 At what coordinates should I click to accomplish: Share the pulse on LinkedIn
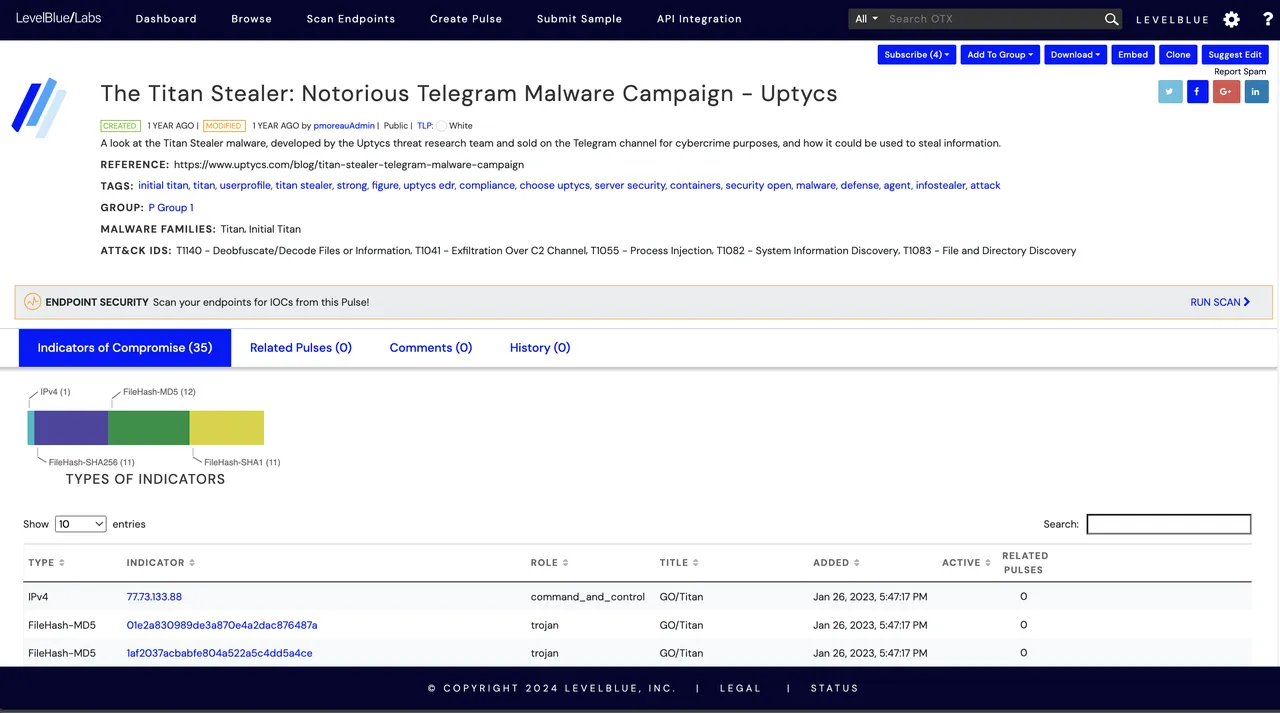[1256, 91]
